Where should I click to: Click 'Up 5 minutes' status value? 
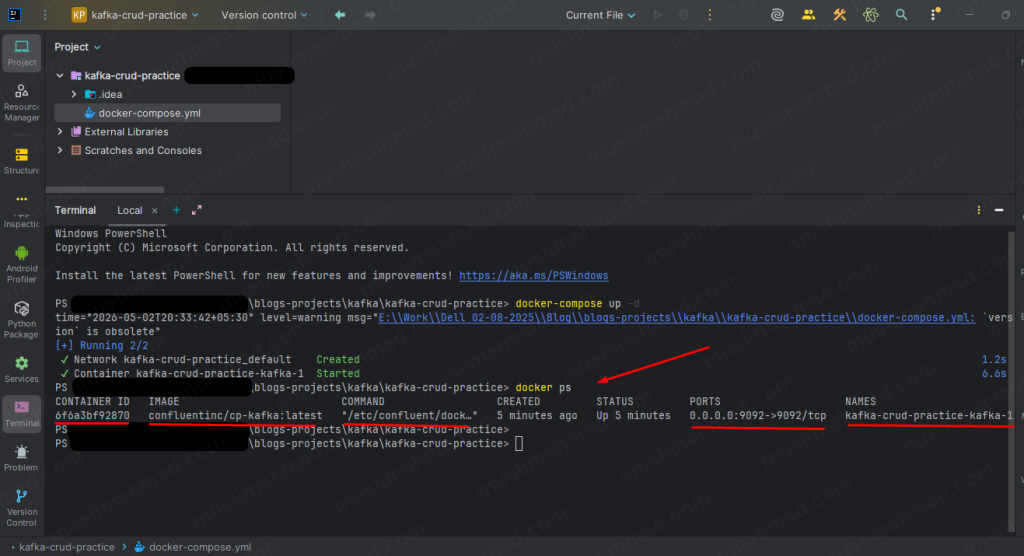[633, 416]
